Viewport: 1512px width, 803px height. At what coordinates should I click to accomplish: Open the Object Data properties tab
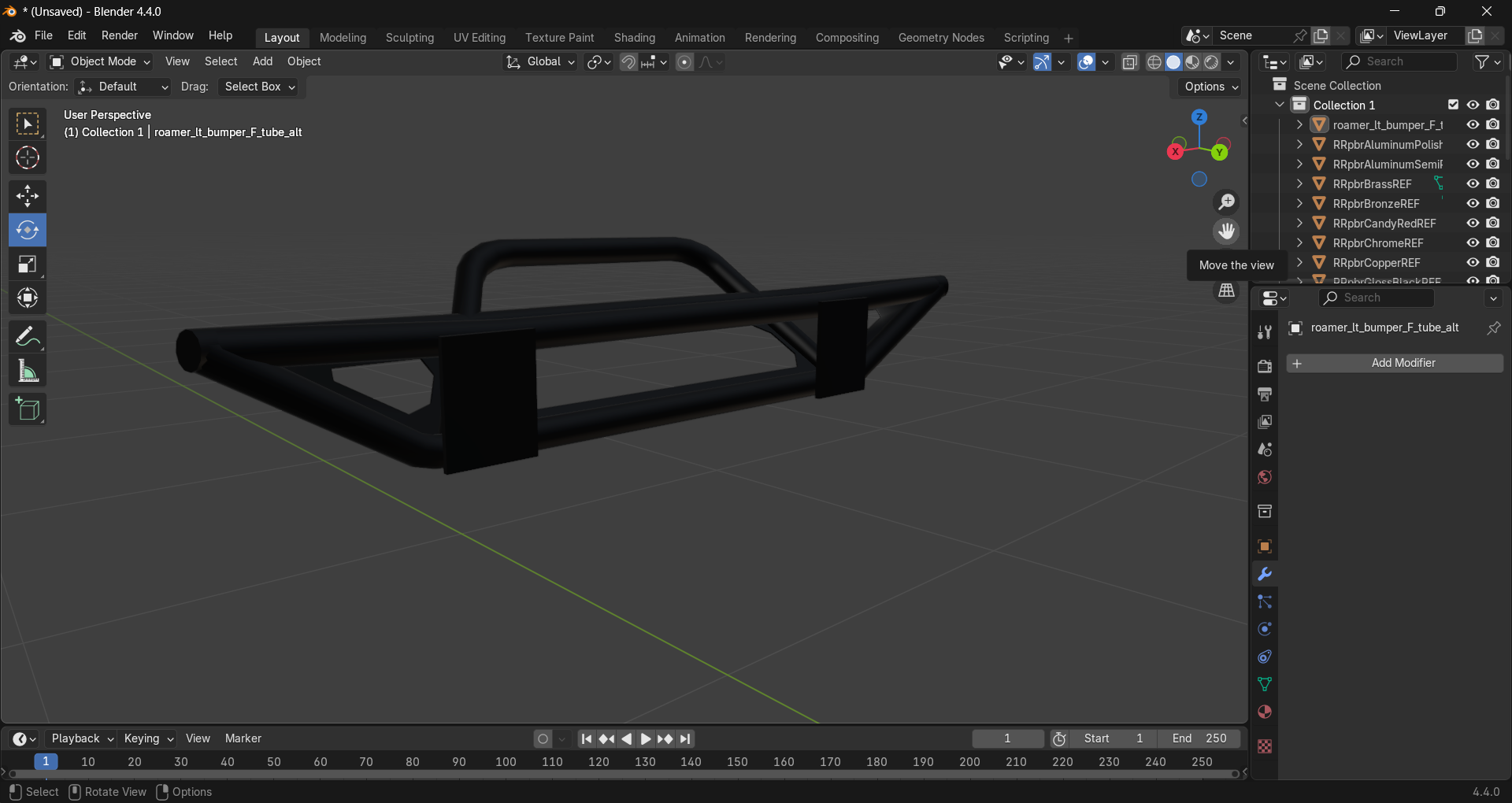[x=1265, y=684]
